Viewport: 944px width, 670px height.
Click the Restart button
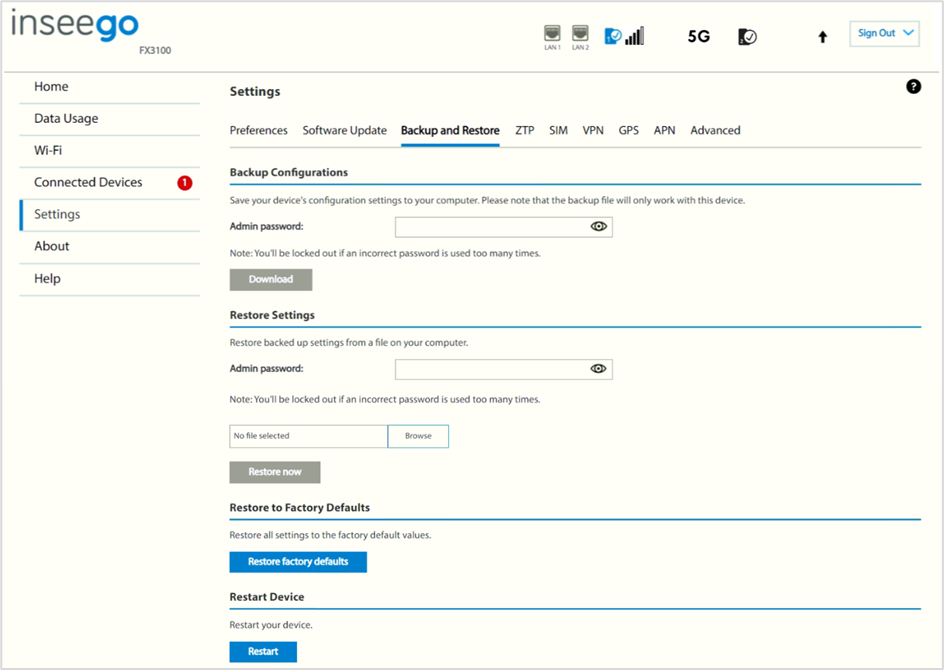pyautogui.click(x=263, y=651)
